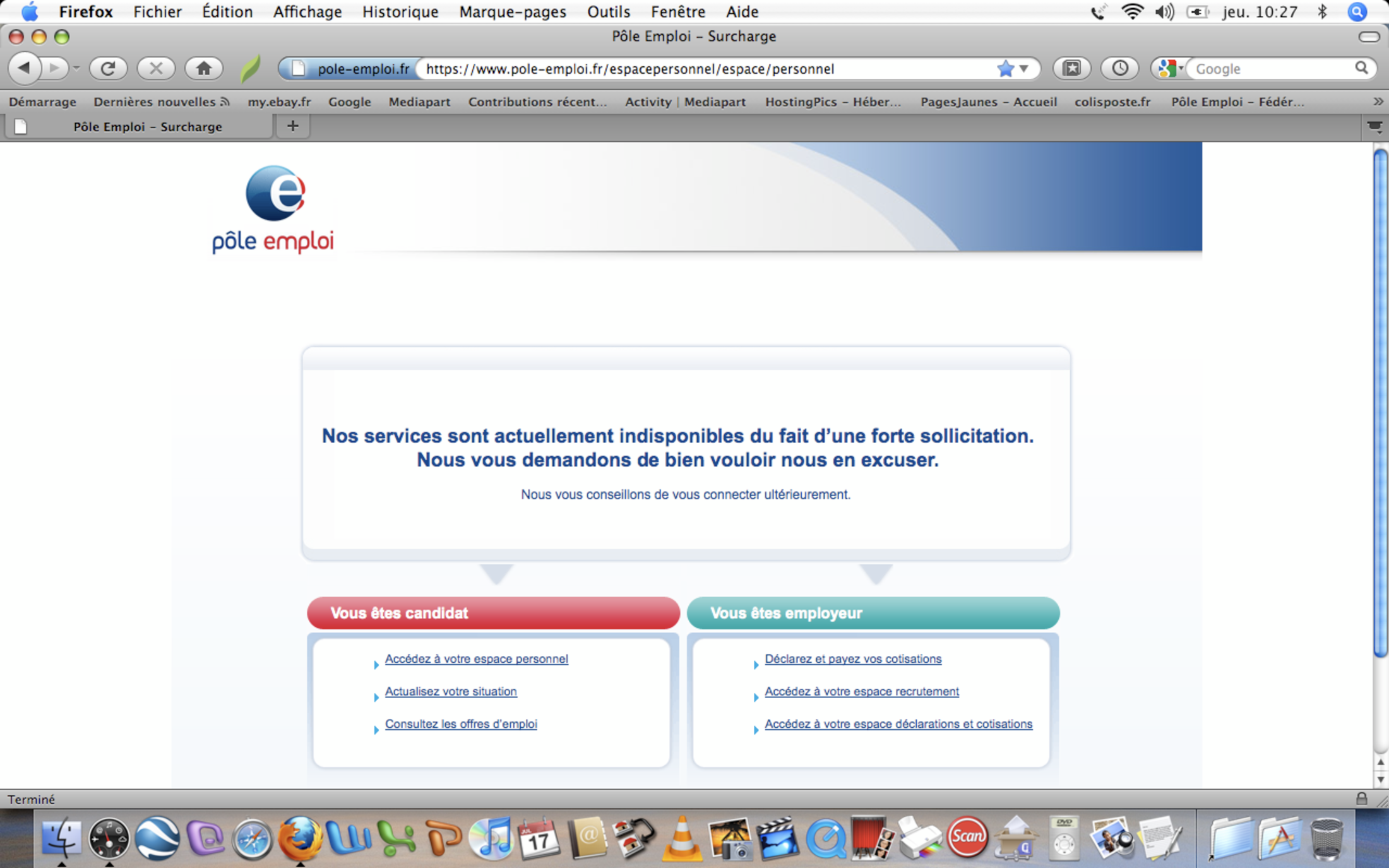Open the red Scan app in Dock
Image resolution: width=1389 pixels, height=868 pixels.
(967, 837)
